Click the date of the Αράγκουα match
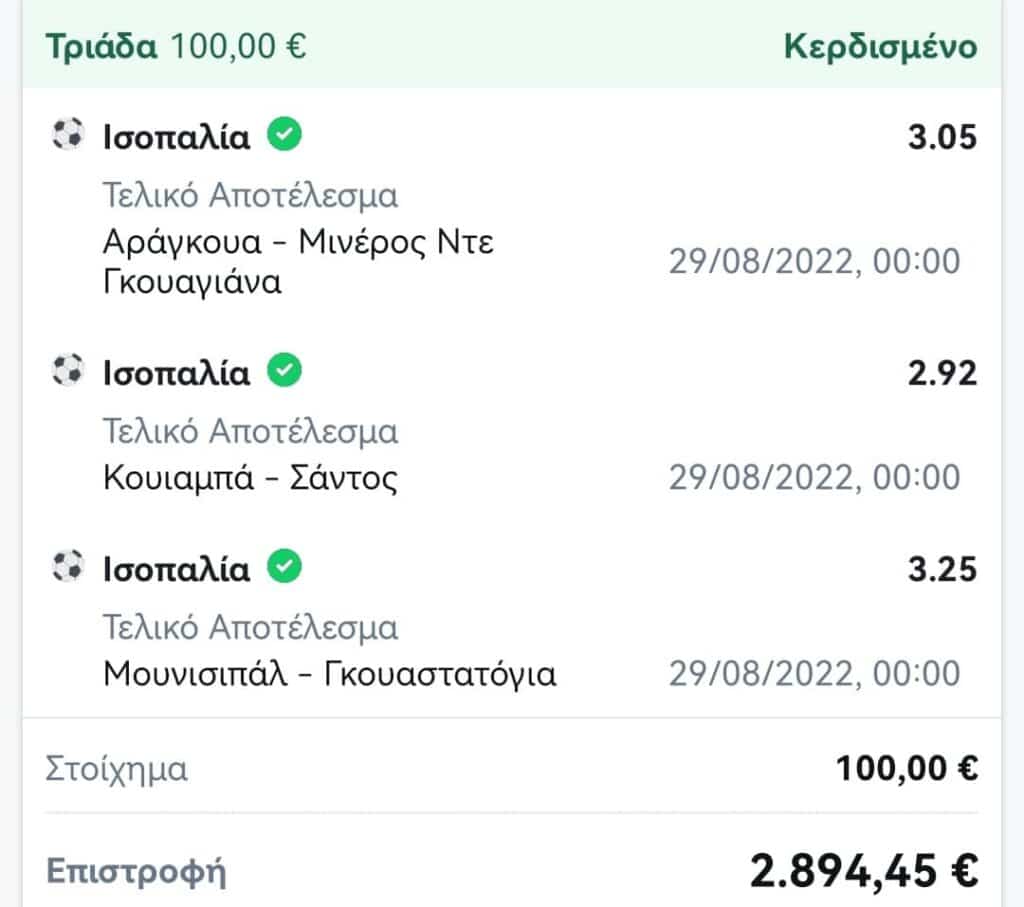Screen dimensions: 1024x907 [x=814, y=262]
